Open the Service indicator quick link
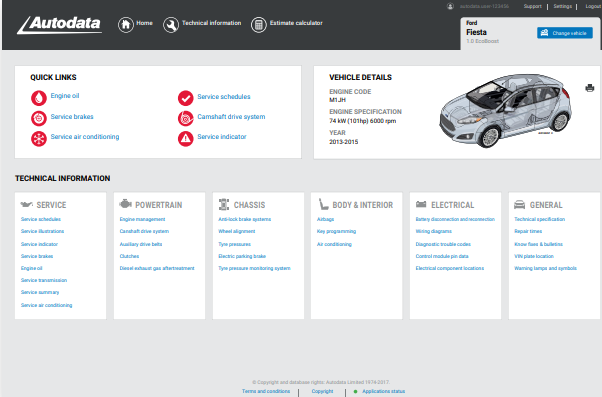 click(x=222, y=137)
